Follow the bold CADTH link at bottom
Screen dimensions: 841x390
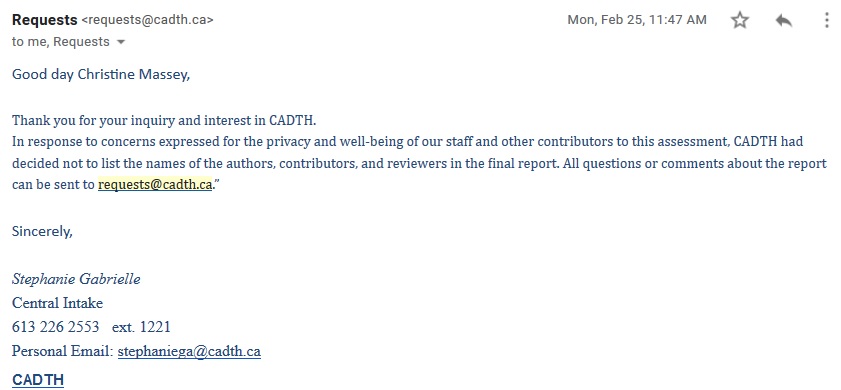point(38,380)
